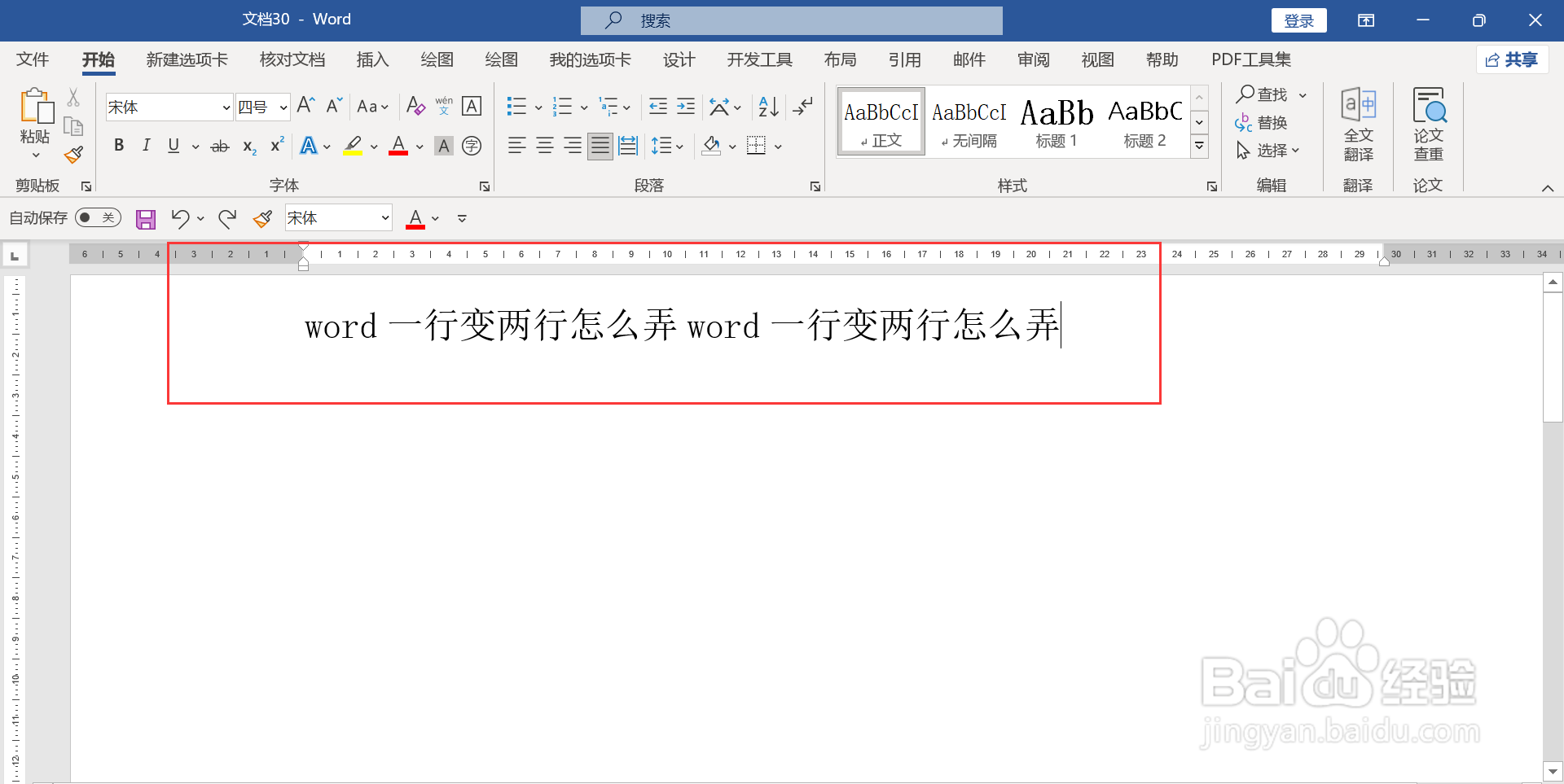Decrease paragraph indent
This screenshot has width=1564, height=784.
pyautogui.click(x=658, y=107)
